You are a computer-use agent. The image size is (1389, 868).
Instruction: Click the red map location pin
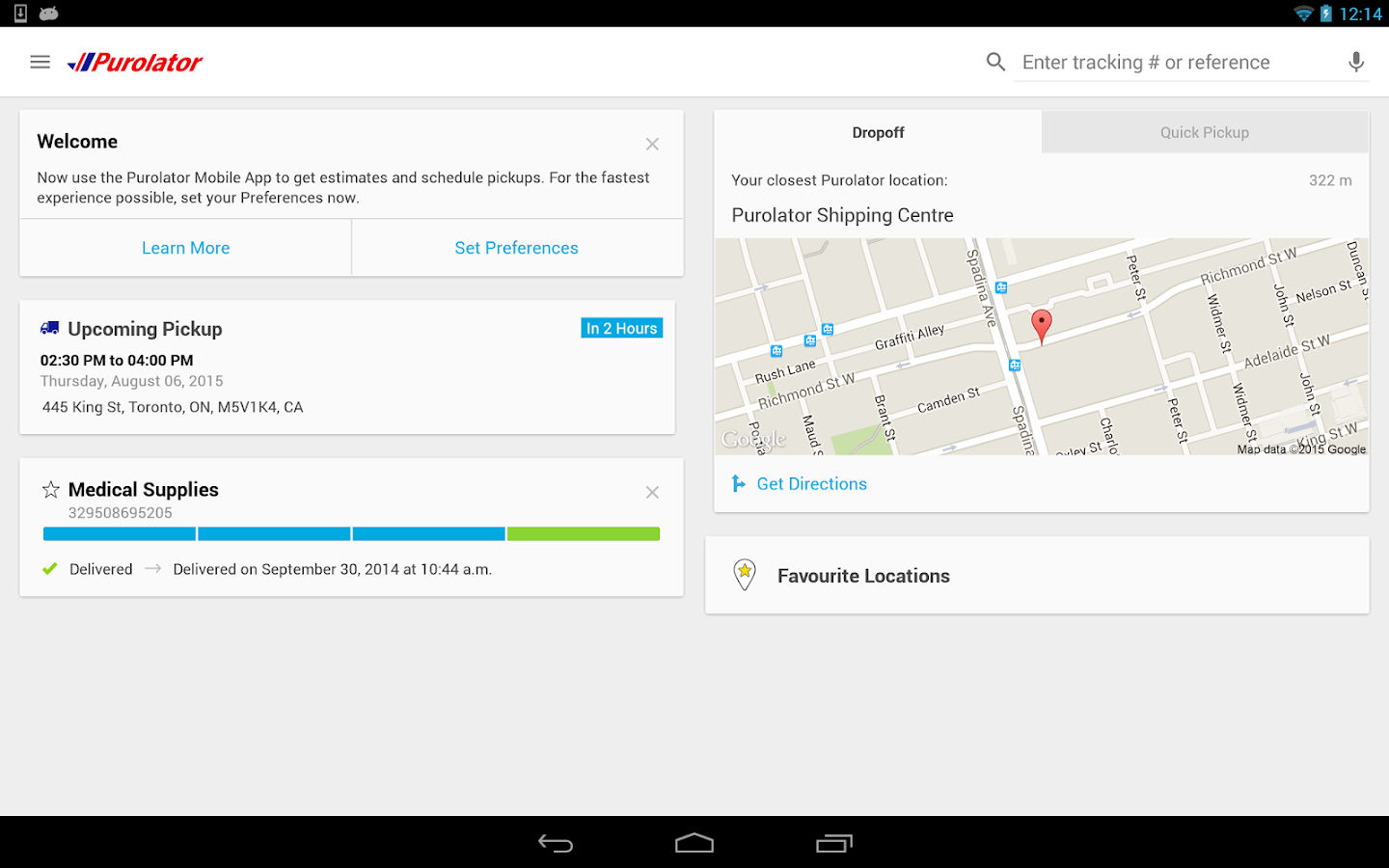[1041, 325]
